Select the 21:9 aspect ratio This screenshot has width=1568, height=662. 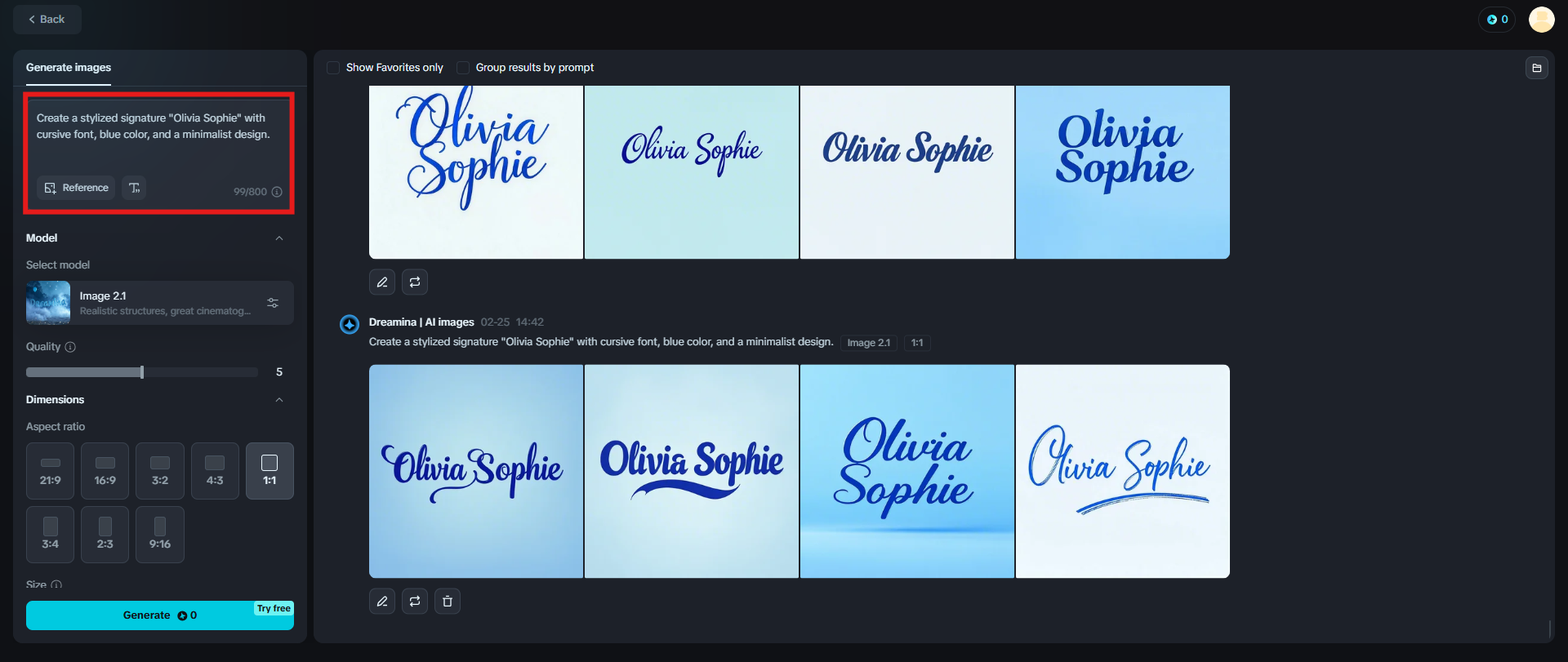(50, 471)
